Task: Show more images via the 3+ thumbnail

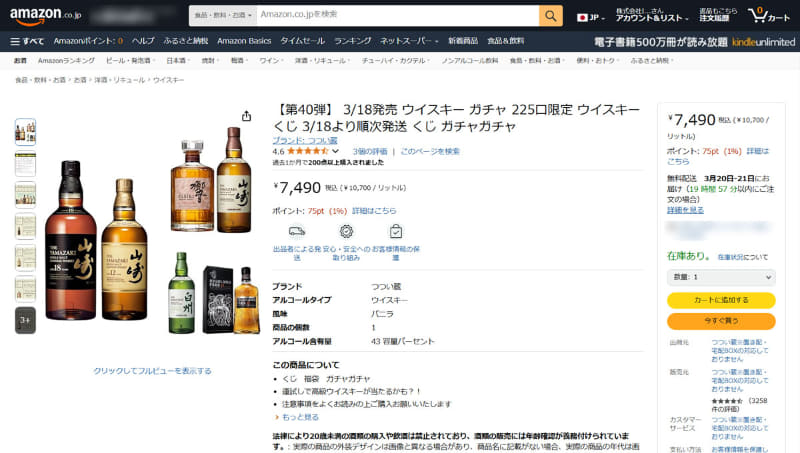Action: pos(26,320)
